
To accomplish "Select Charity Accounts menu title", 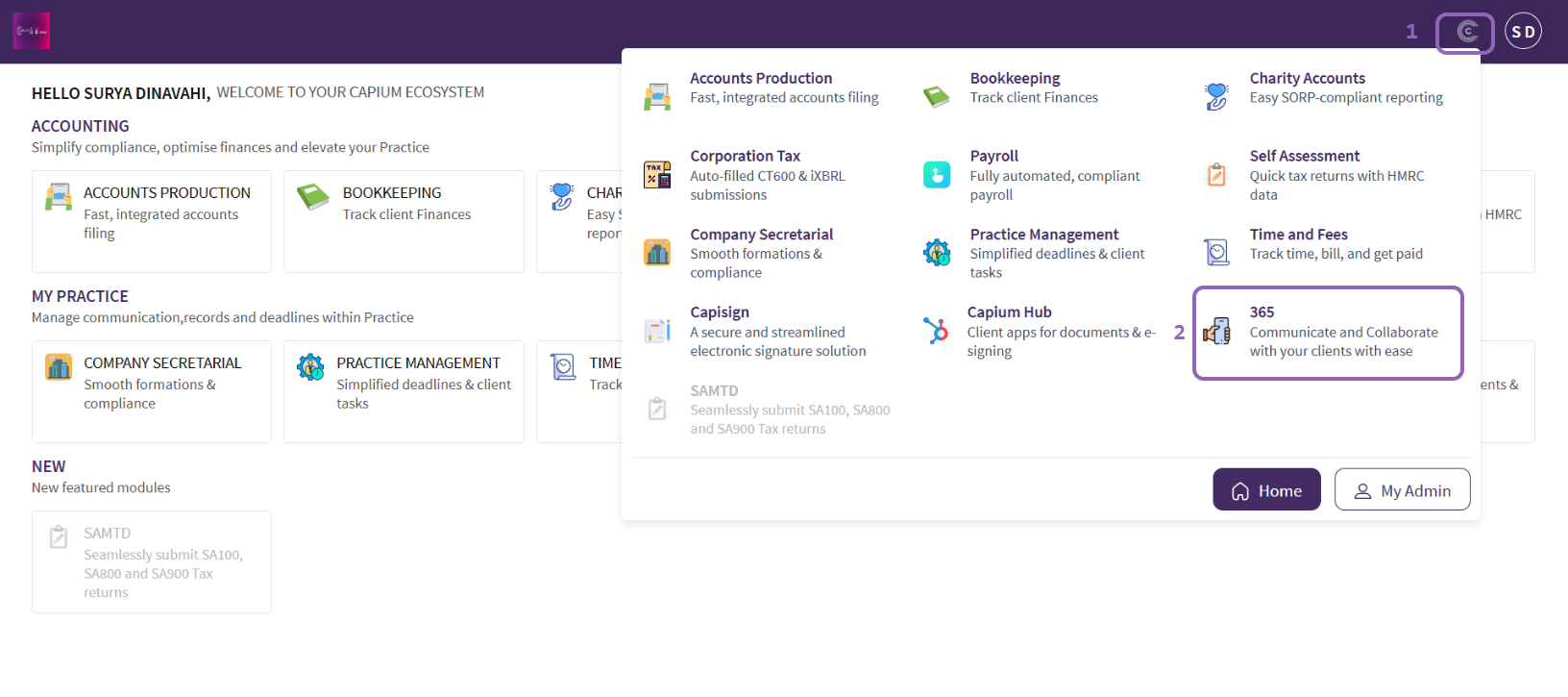I will [1307, 78].
